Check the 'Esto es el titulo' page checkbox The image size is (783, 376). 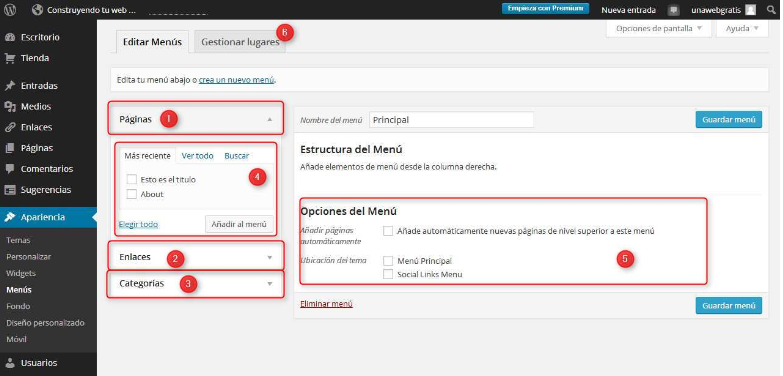tap(132, 179)
